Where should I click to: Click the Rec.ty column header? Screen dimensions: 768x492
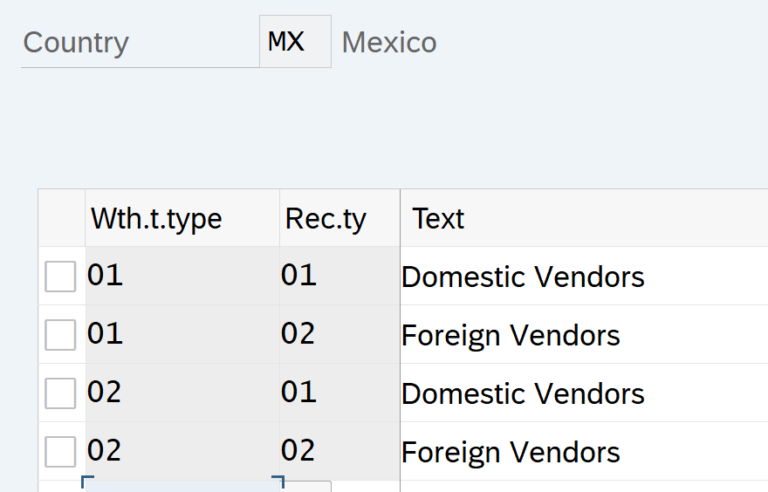click(338, 218)
